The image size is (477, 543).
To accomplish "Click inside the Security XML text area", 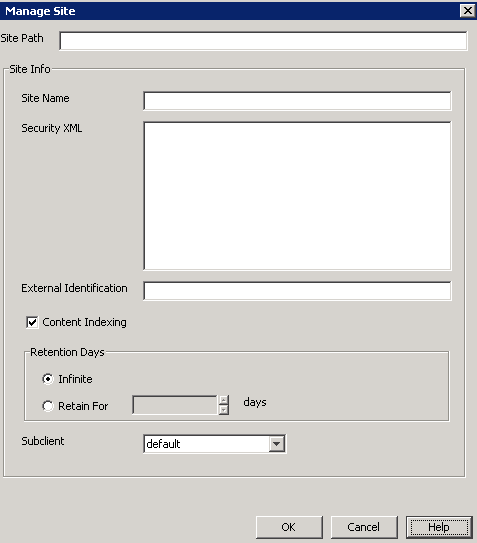I will coord(297,196).
